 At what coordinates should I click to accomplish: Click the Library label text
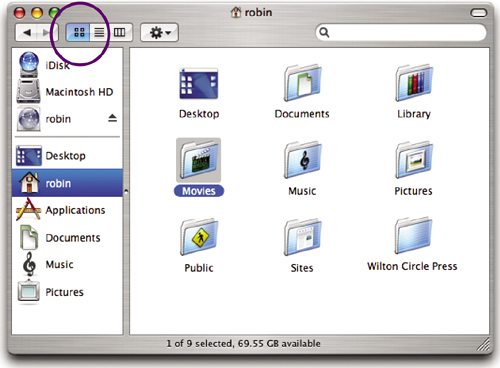[x=414, y=114]
